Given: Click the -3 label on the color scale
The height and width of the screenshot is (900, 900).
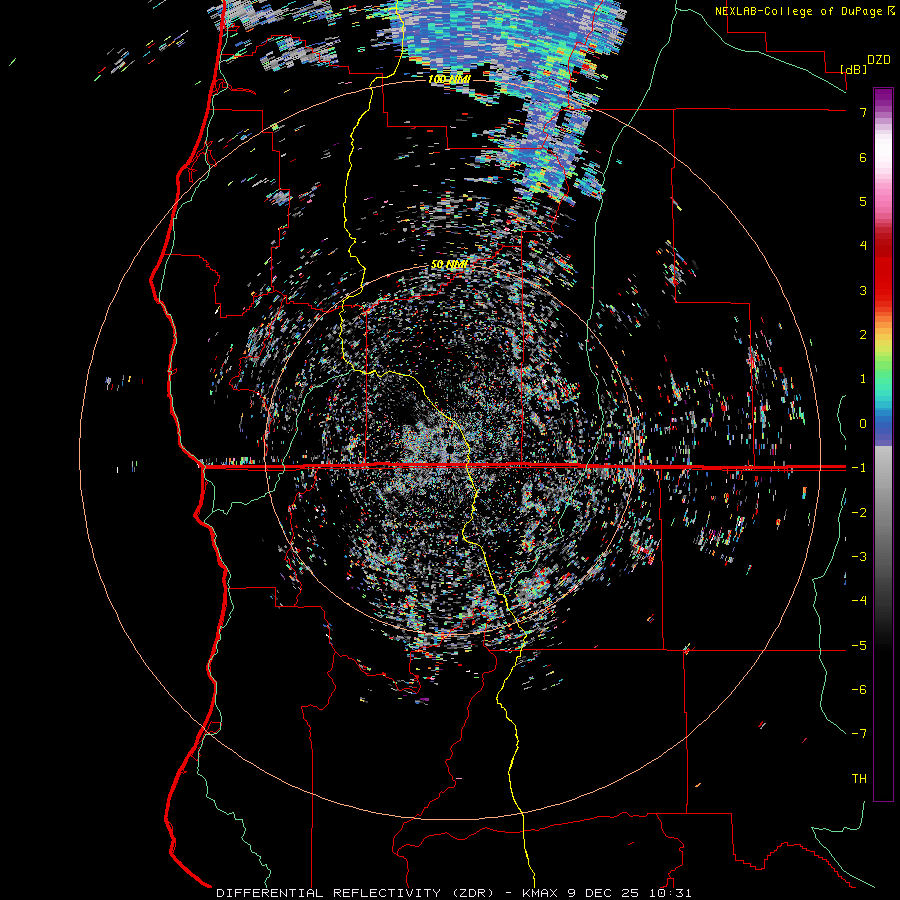Looking at the screenshot, I should [x=859, y=557].
